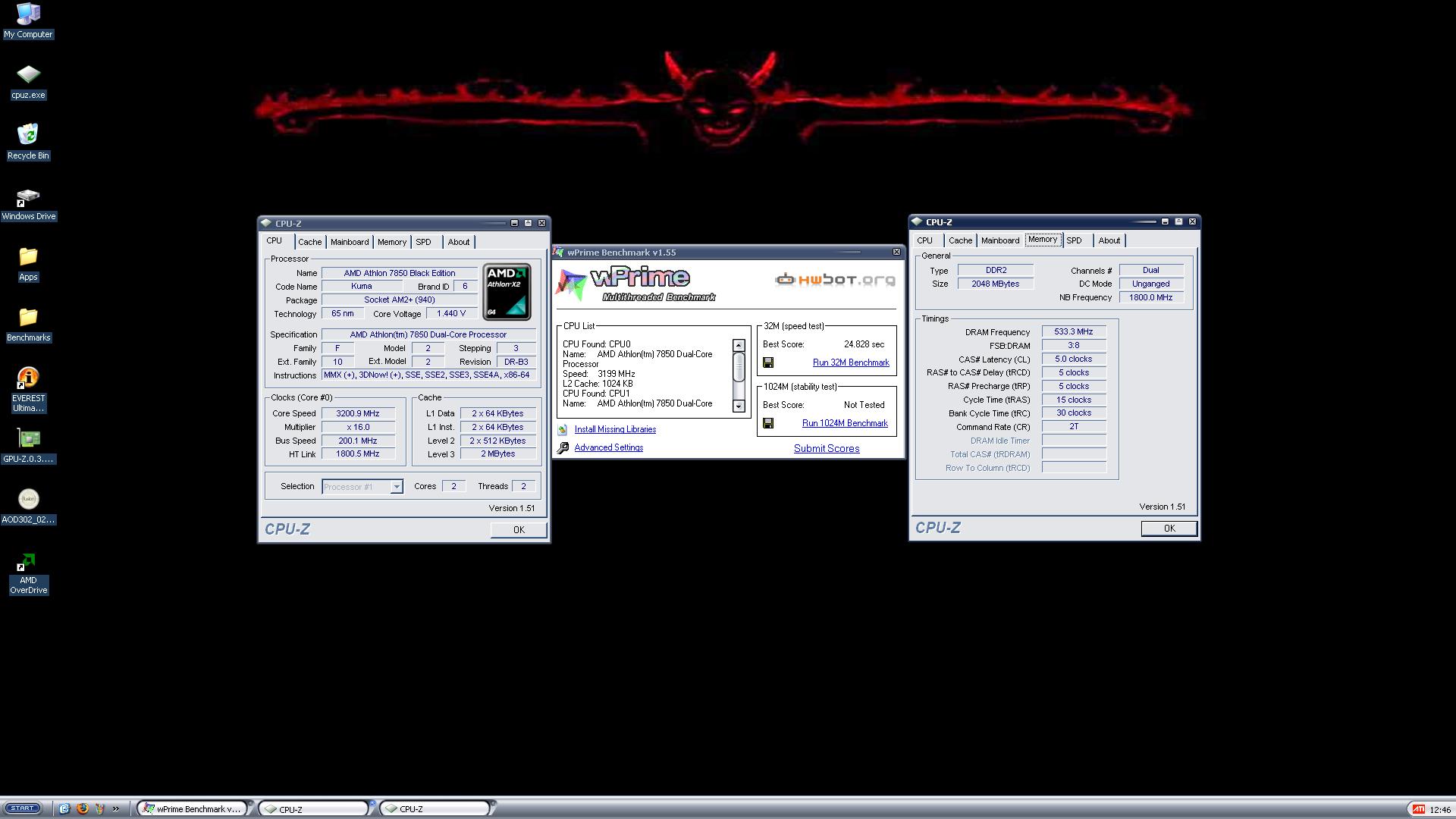The height and width of the screenshot is (819, 1456).
Task: Click Threads count field
Action: click(523, 486)
